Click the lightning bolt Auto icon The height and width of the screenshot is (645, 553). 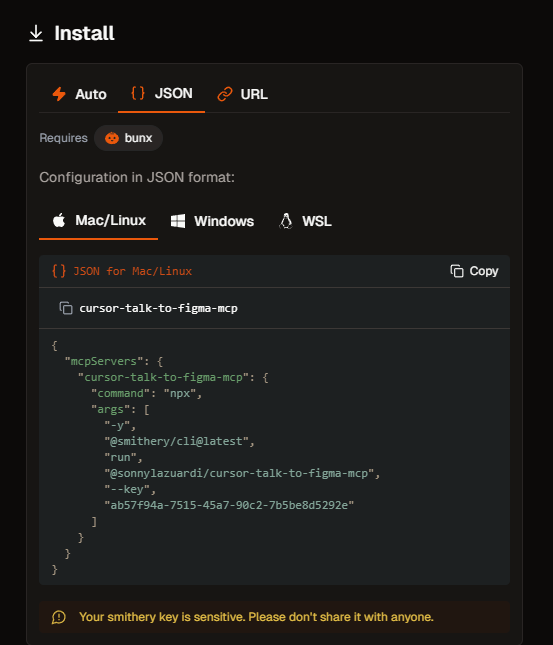[x=59, y=94]
